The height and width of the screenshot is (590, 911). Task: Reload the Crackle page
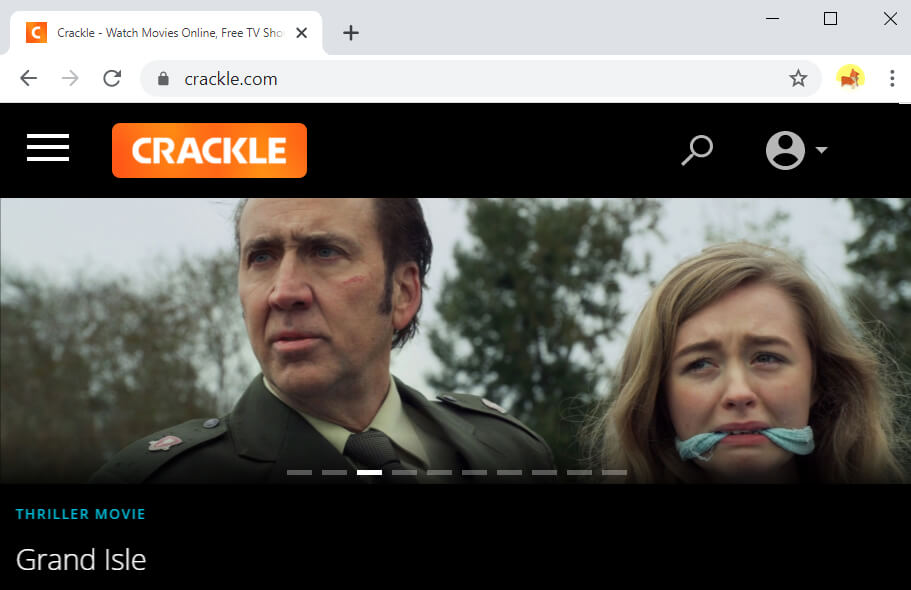tap(112, 78)
